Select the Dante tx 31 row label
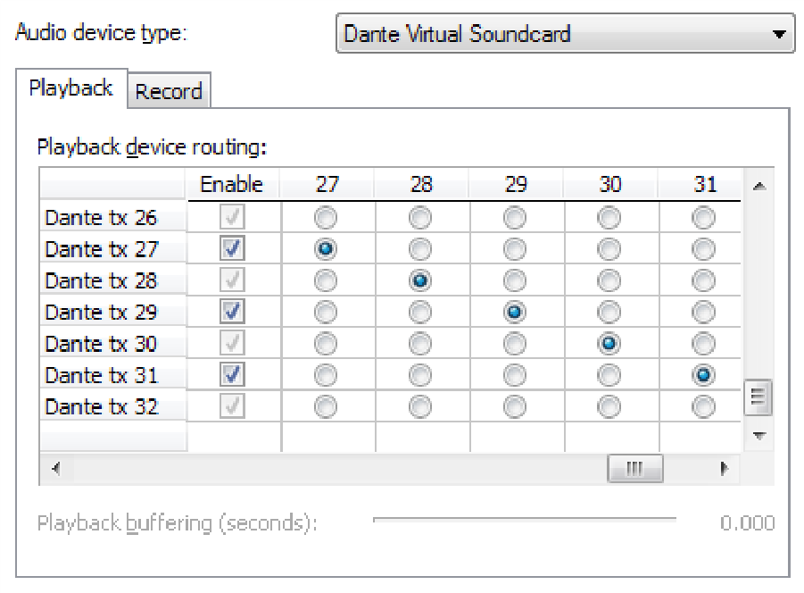This screenshot has width=804, height=593. [113, 375]
